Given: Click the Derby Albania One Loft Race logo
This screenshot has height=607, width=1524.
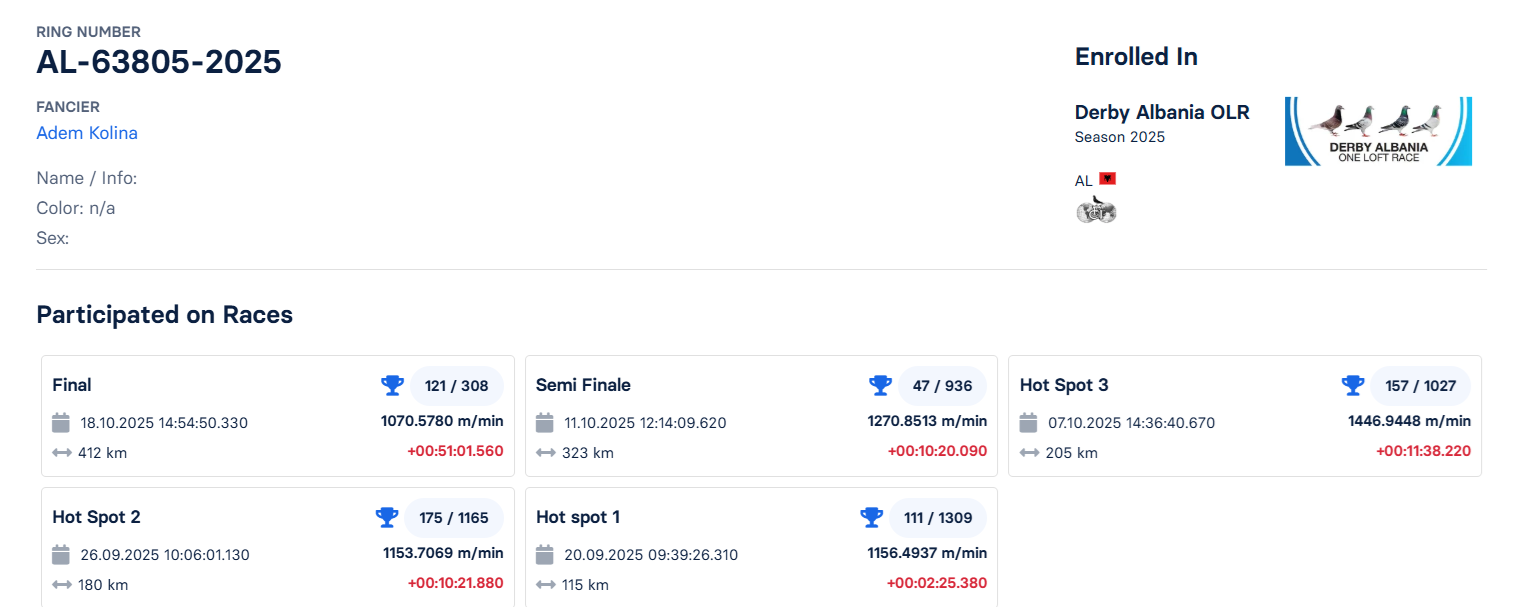Looking at the screenshot, I should (x=1378, y=130).
